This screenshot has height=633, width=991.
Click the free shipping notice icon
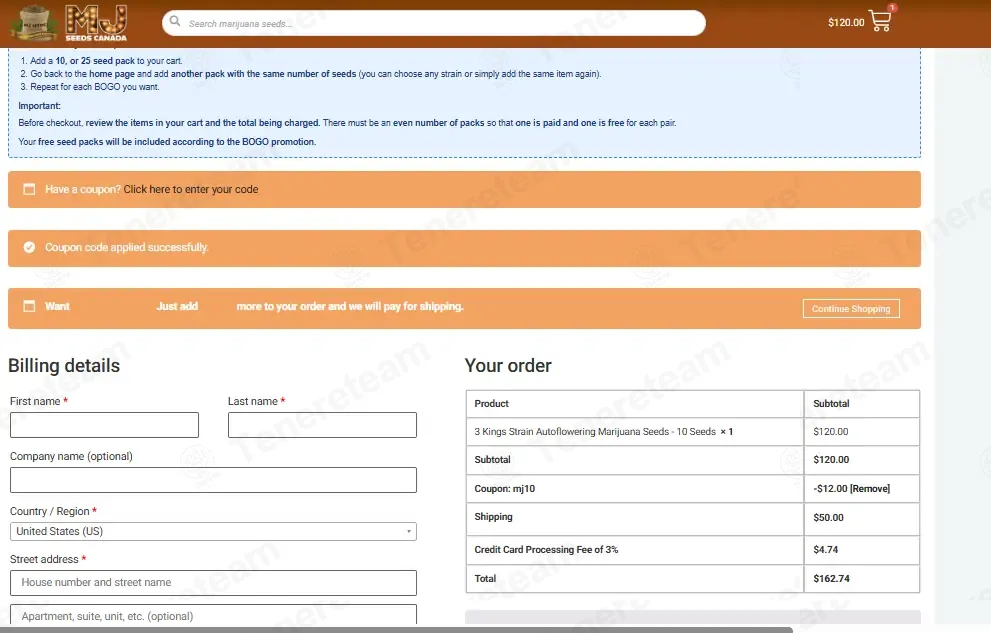coord(29,306)
